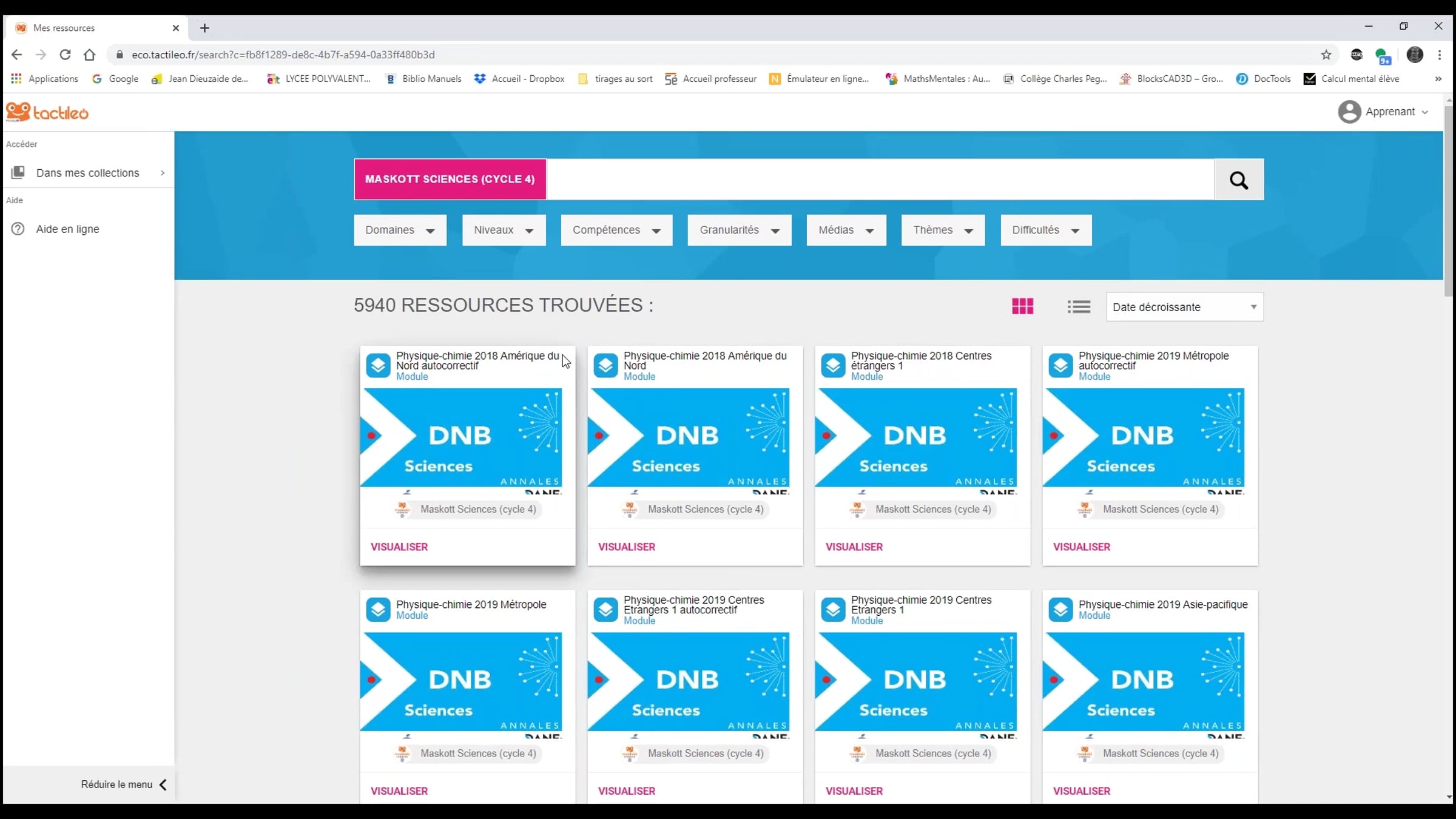The height and width of the screenshot is (819, 1456).
Task: Reload the page
Action: [65, 55]
